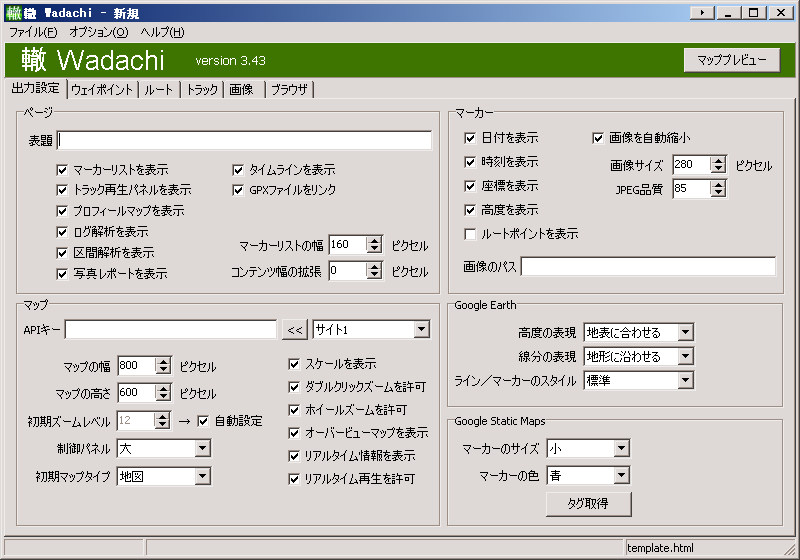Focus the 表題 title input field
Image resolution: width=800 pixels, height=560 pixels.
[244, 141]
